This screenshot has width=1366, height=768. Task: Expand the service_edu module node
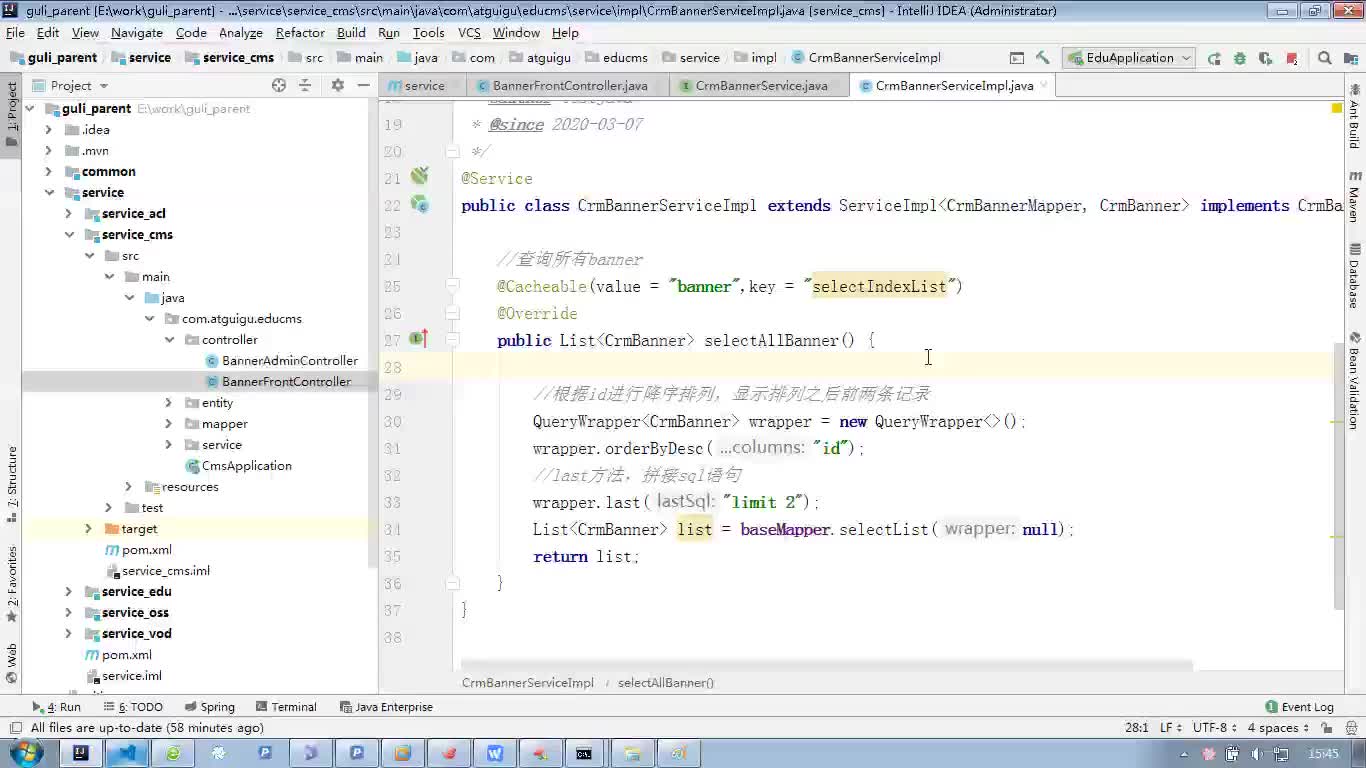[x=69, y=592]
